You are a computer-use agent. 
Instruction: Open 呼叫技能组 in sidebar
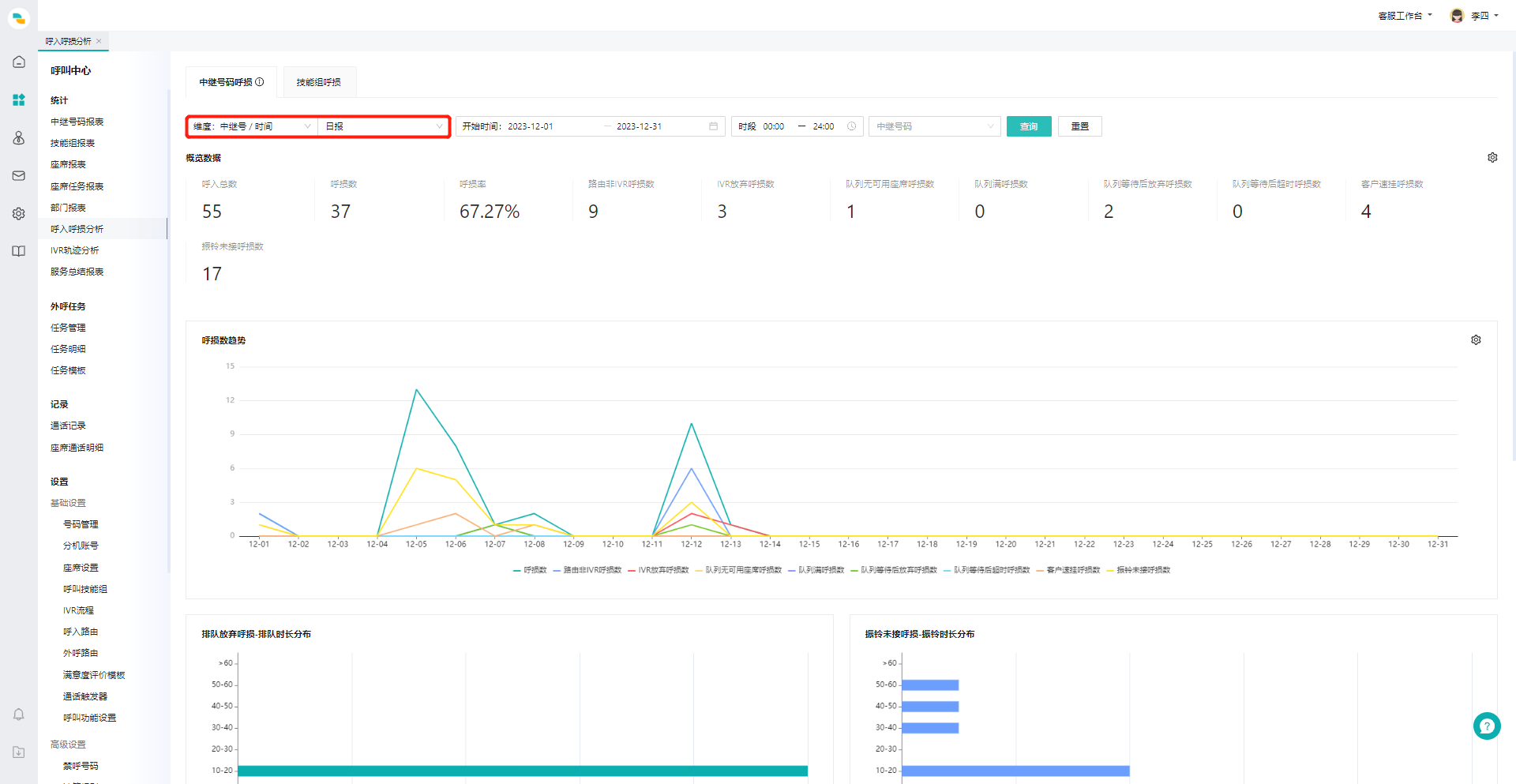(x=85, y=589)
